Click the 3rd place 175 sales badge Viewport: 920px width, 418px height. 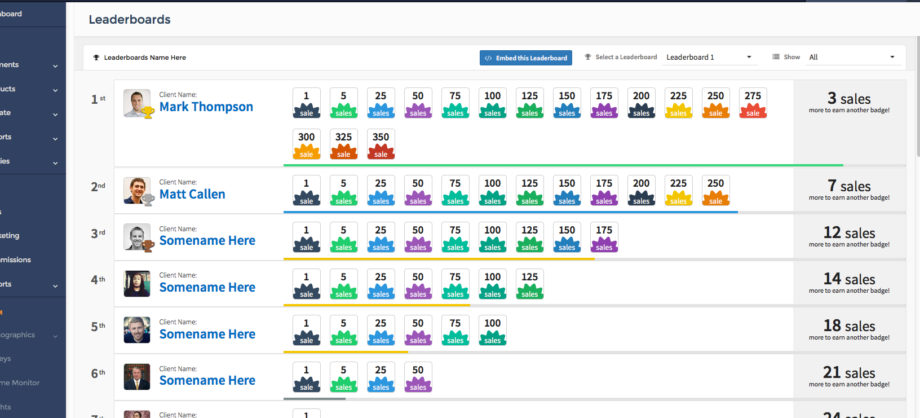click(604, 237)
